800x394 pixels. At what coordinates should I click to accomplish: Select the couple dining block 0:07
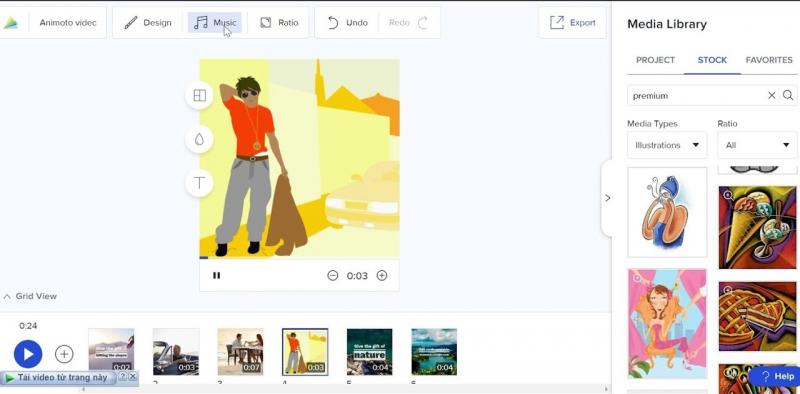240,352
